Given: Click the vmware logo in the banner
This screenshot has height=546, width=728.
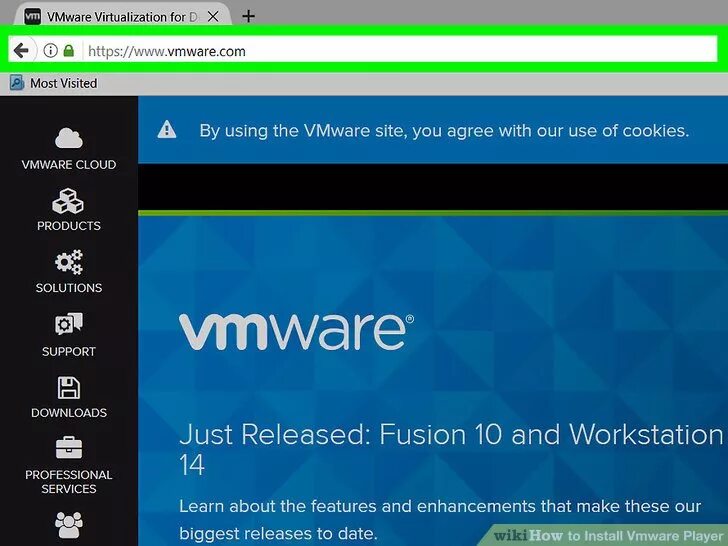Looking at the screenshot, I should [x=296, y=332].
